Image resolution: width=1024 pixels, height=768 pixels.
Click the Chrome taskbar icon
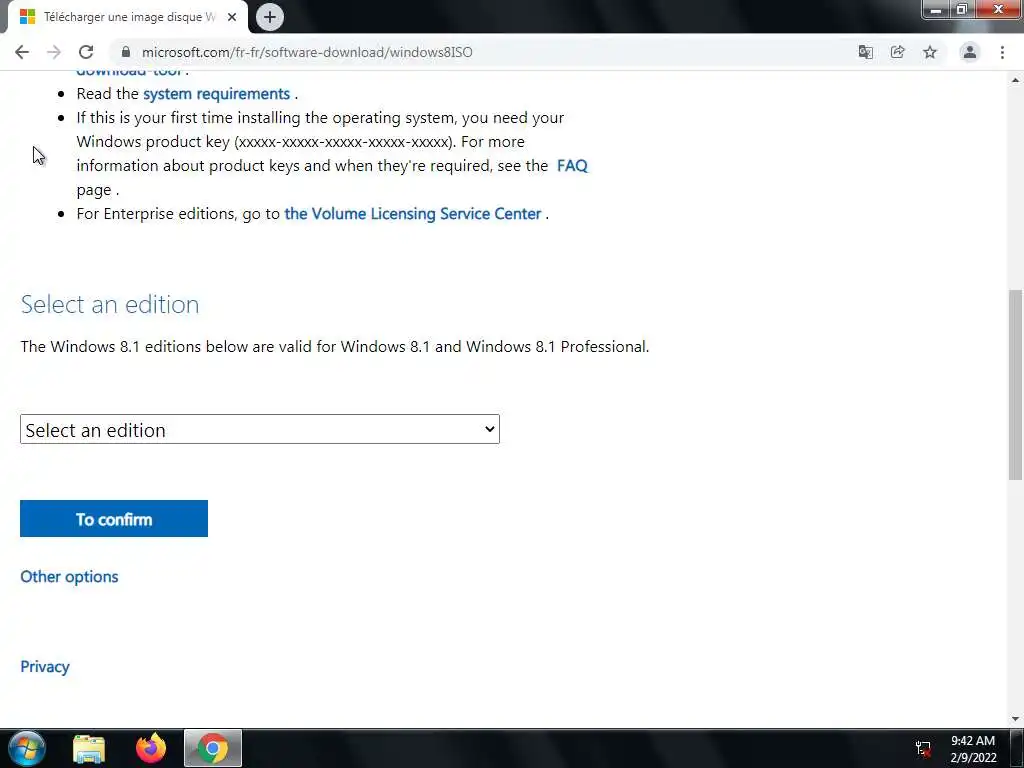[x=213, y=748]
